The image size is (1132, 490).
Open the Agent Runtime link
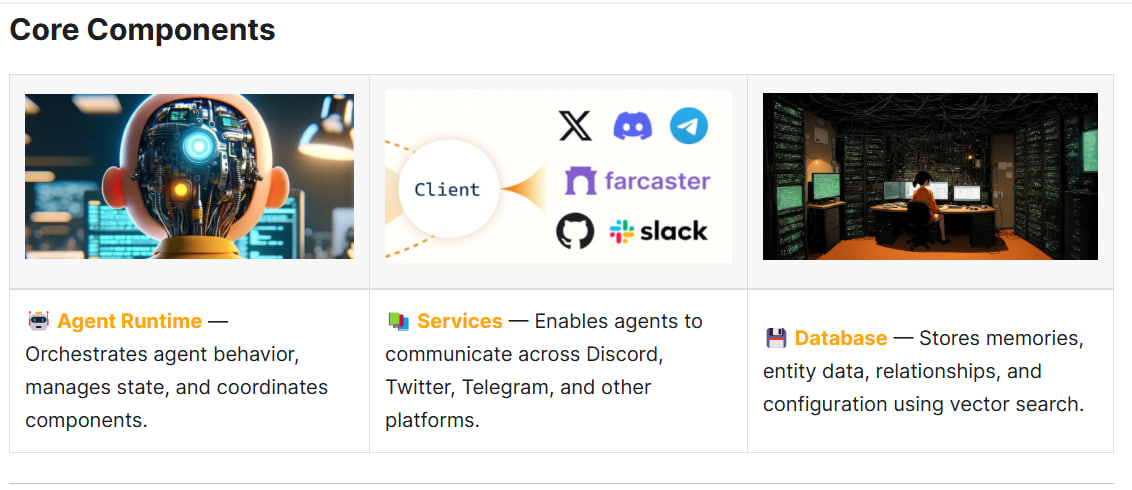click(x=129, y=322)
